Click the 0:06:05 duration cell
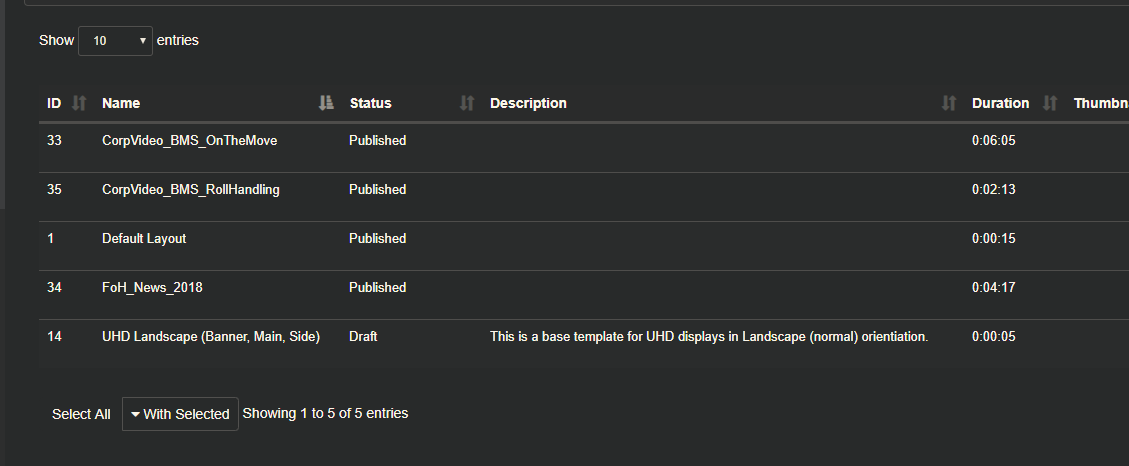1129x466 pixels. pyautogui.click(x=994, y=140)
